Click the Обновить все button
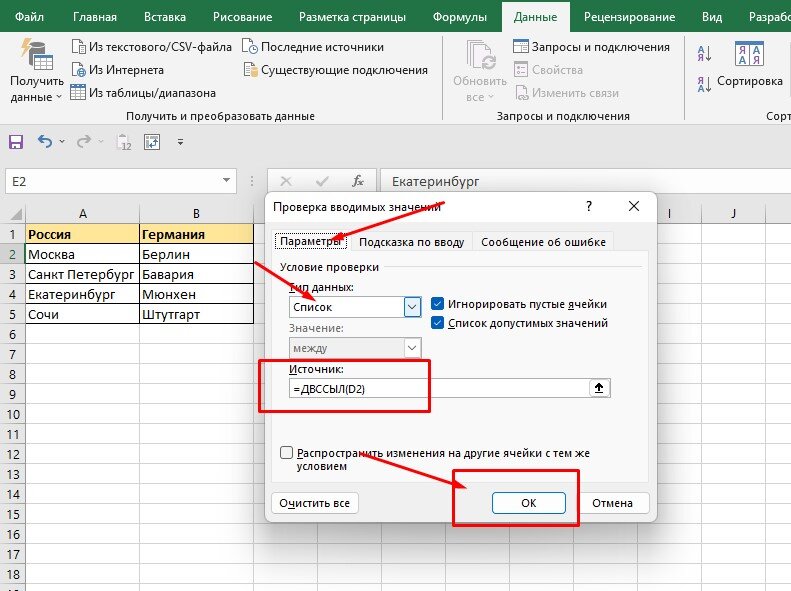The height and width of the screenshot is (591, 791). pyautogui.click(x=480, y=71)
